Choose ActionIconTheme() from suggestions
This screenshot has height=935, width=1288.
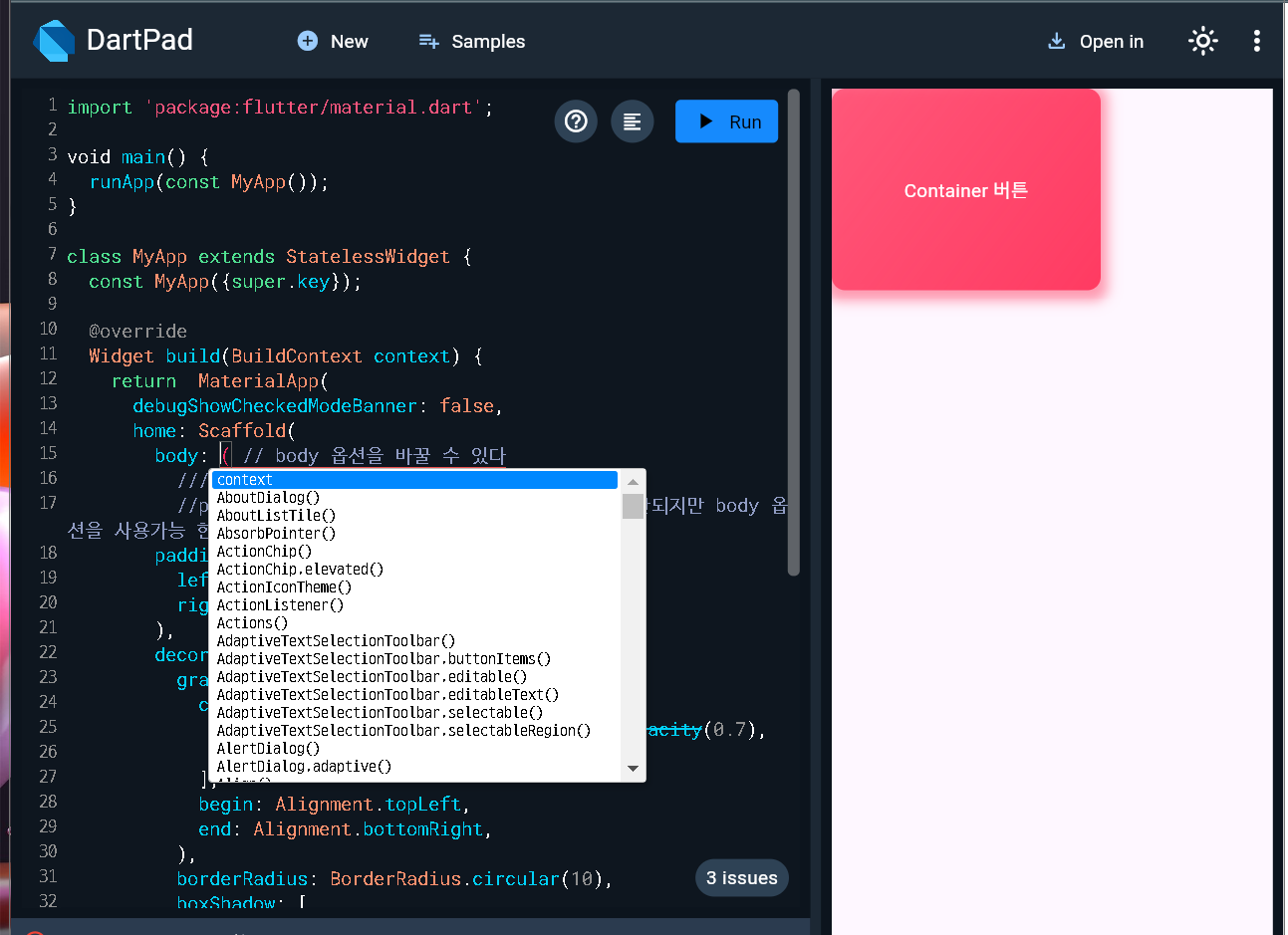coord(414,587)
